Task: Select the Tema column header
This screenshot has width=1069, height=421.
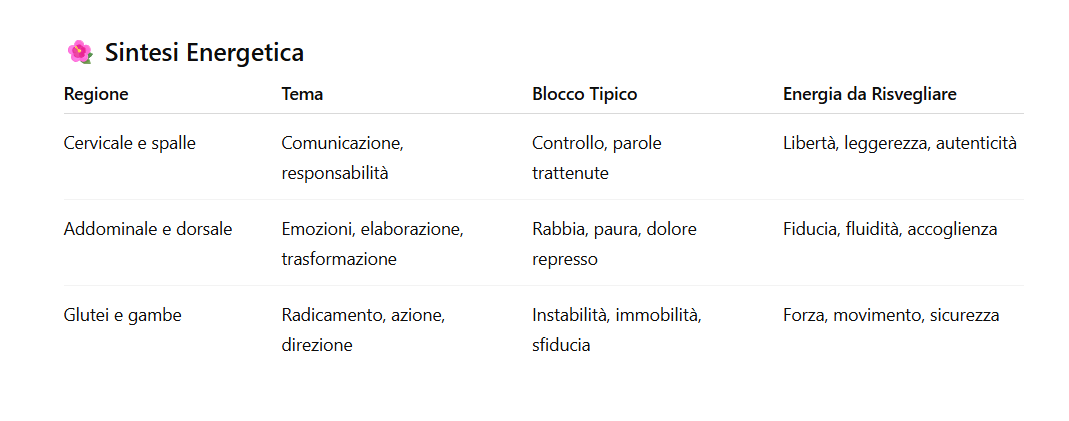Action: (302, 94)
